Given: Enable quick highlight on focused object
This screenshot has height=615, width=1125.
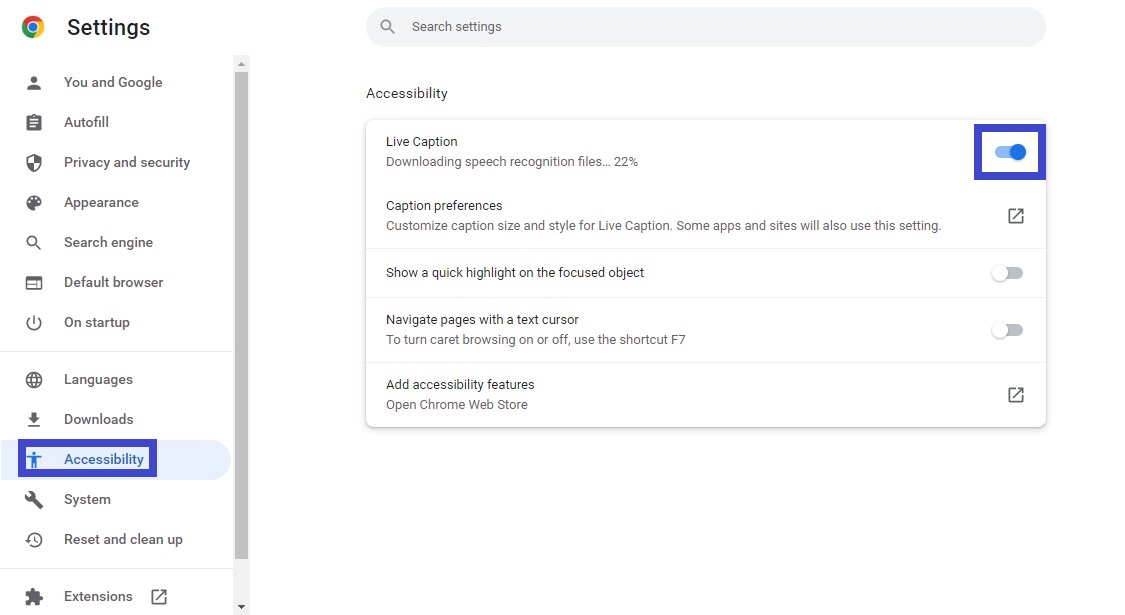Looking at the screenshot, I should [x=1007, y=273].
